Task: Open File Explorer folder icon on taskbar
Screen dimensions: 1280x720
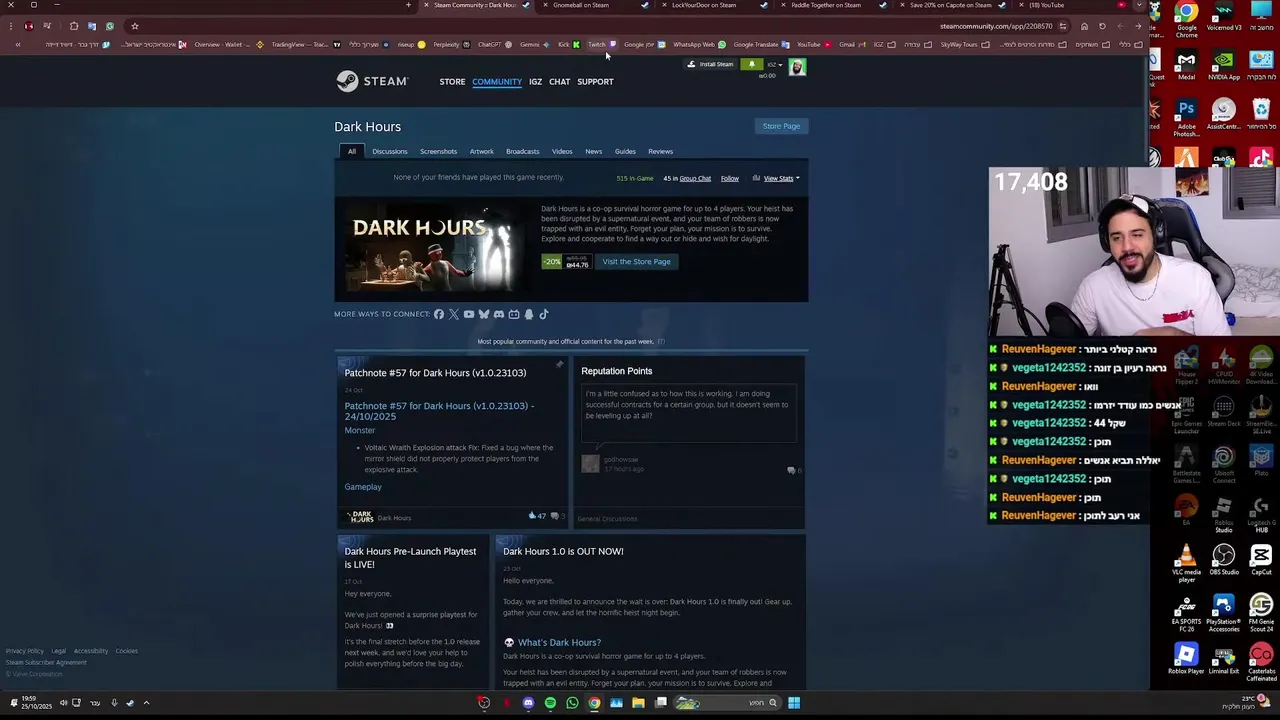Action: tap(638, 703)
